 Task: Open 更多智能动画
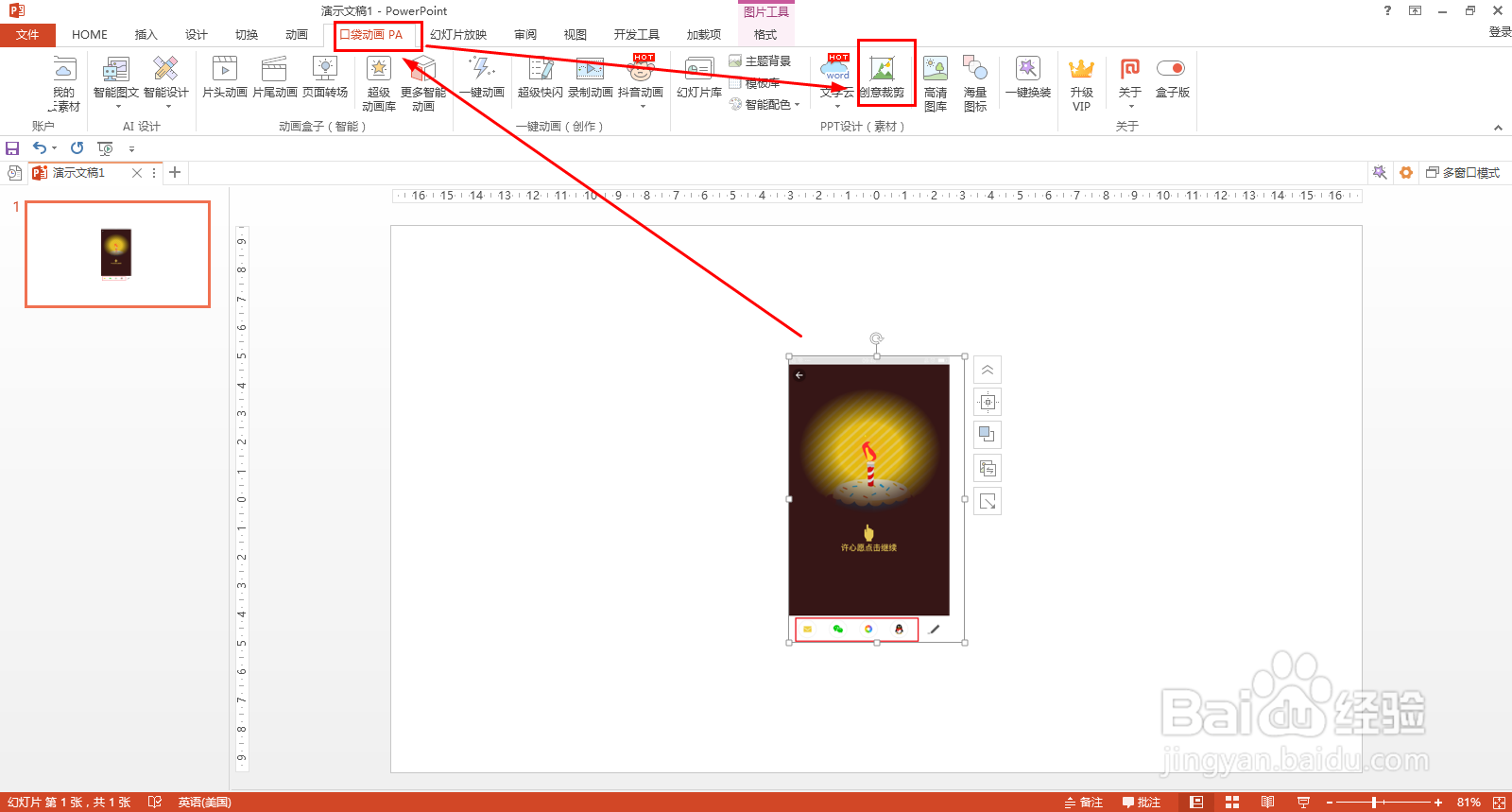423,84
